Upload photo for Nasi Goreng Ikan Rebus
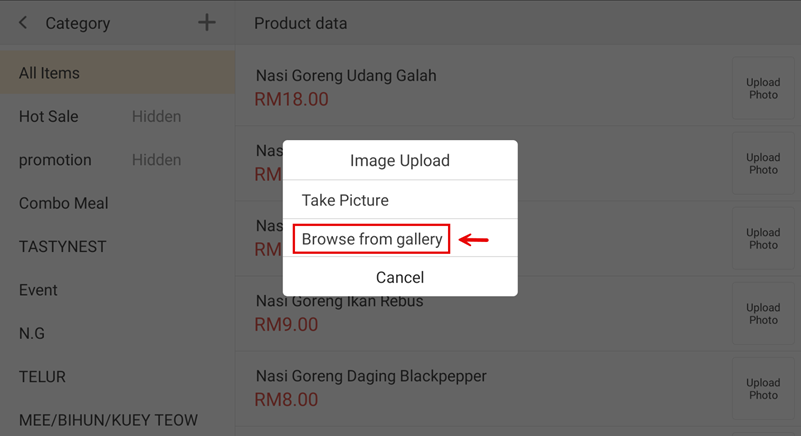The height and width of the screenshot is (436, 801). click(762, 314)
